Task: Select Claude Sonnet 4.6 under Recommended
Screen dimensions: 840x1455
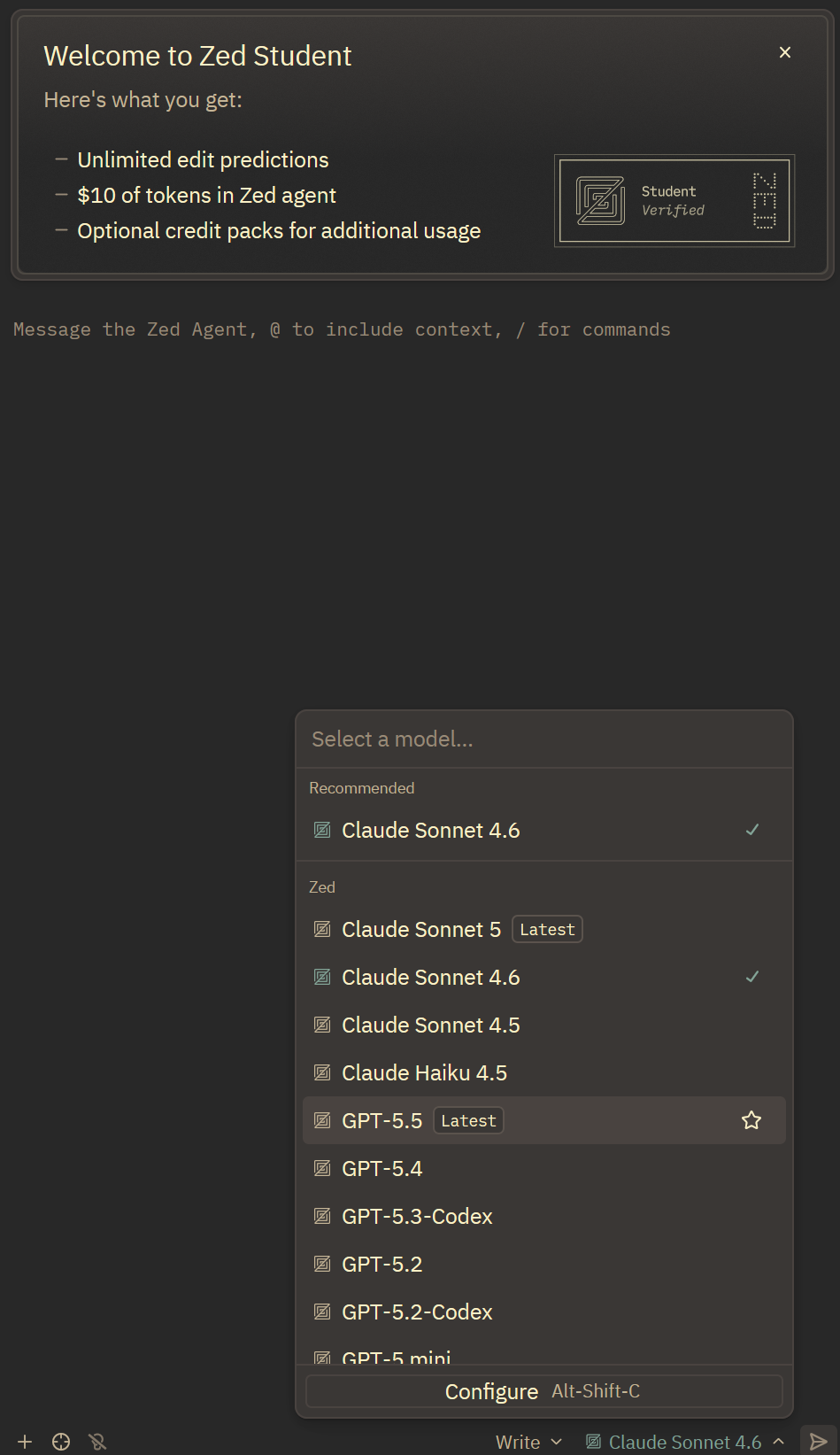Action: point(544,830)
